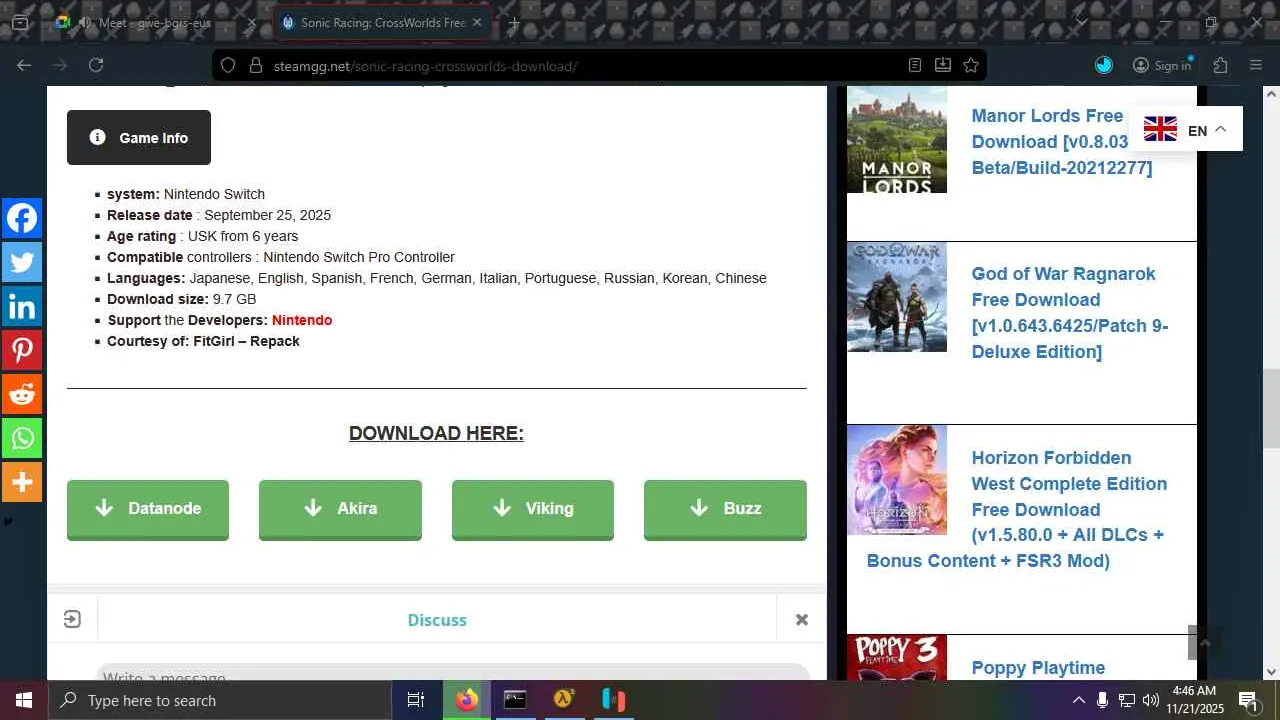Screen dimensions: 1280x720
Task: Download via Akira mirror
Action: coord(340,509)
